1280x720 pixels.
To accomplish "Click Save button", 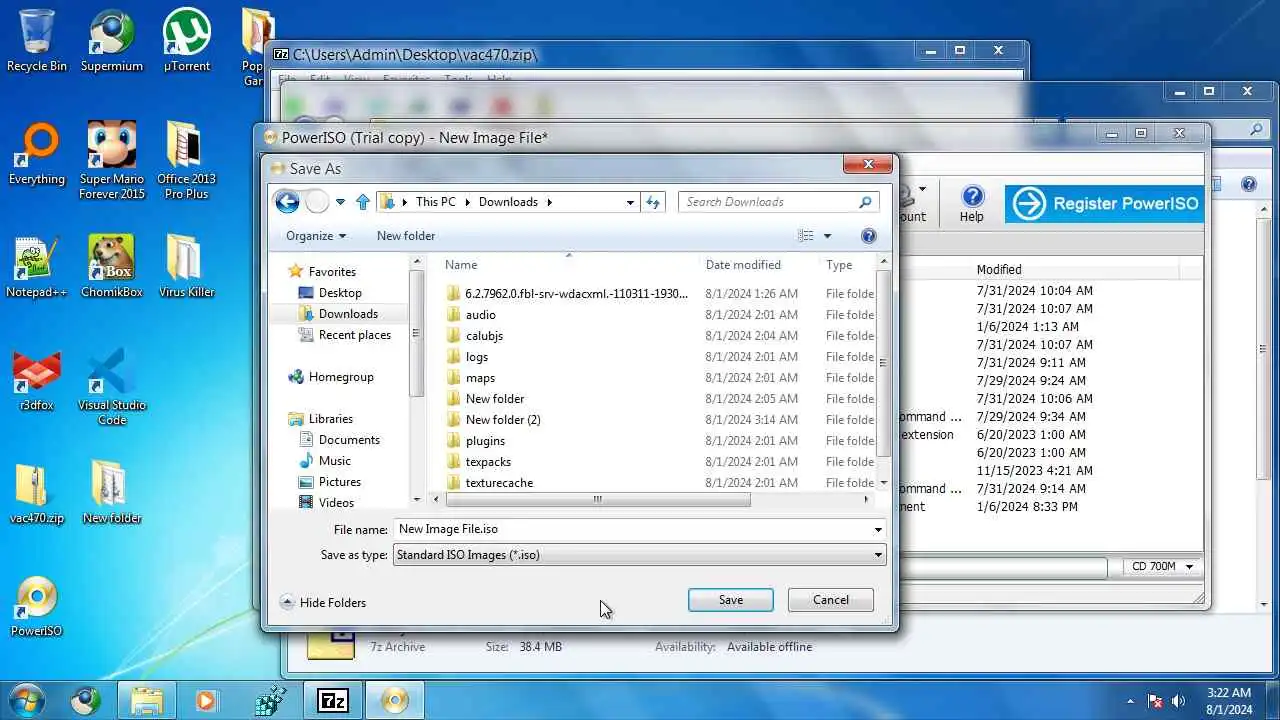I will 731,600.
